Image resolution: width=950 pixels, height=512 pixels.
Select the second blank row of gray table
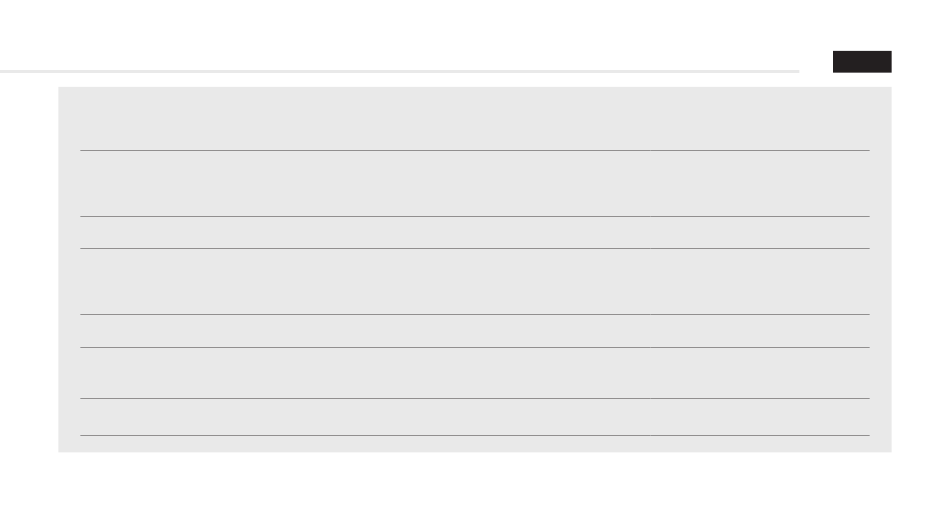[474, 184]
